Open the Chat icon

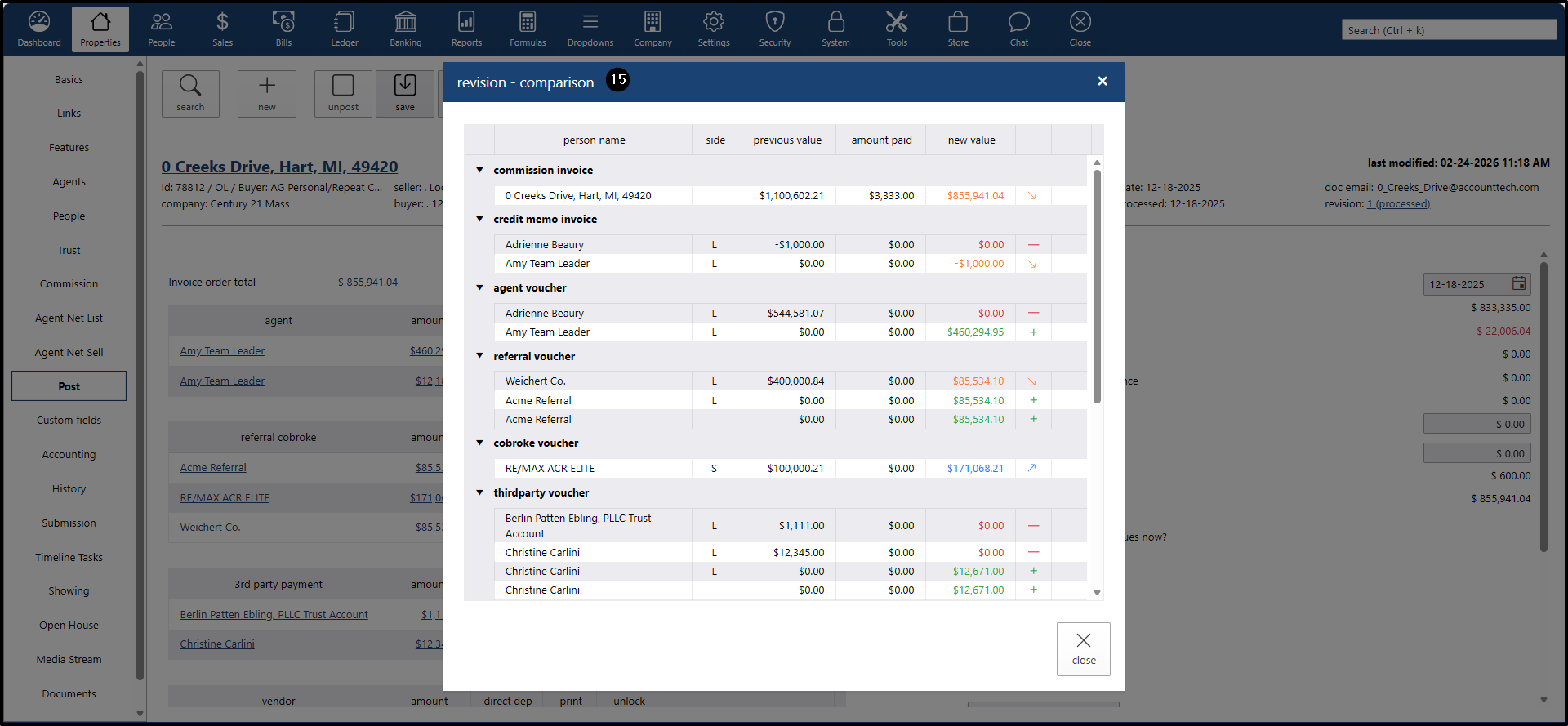click(x=1018, y=29)
